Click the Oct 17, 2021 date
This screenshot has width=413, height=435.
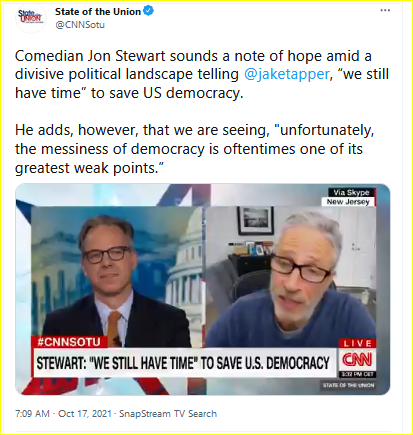point(85,414)
